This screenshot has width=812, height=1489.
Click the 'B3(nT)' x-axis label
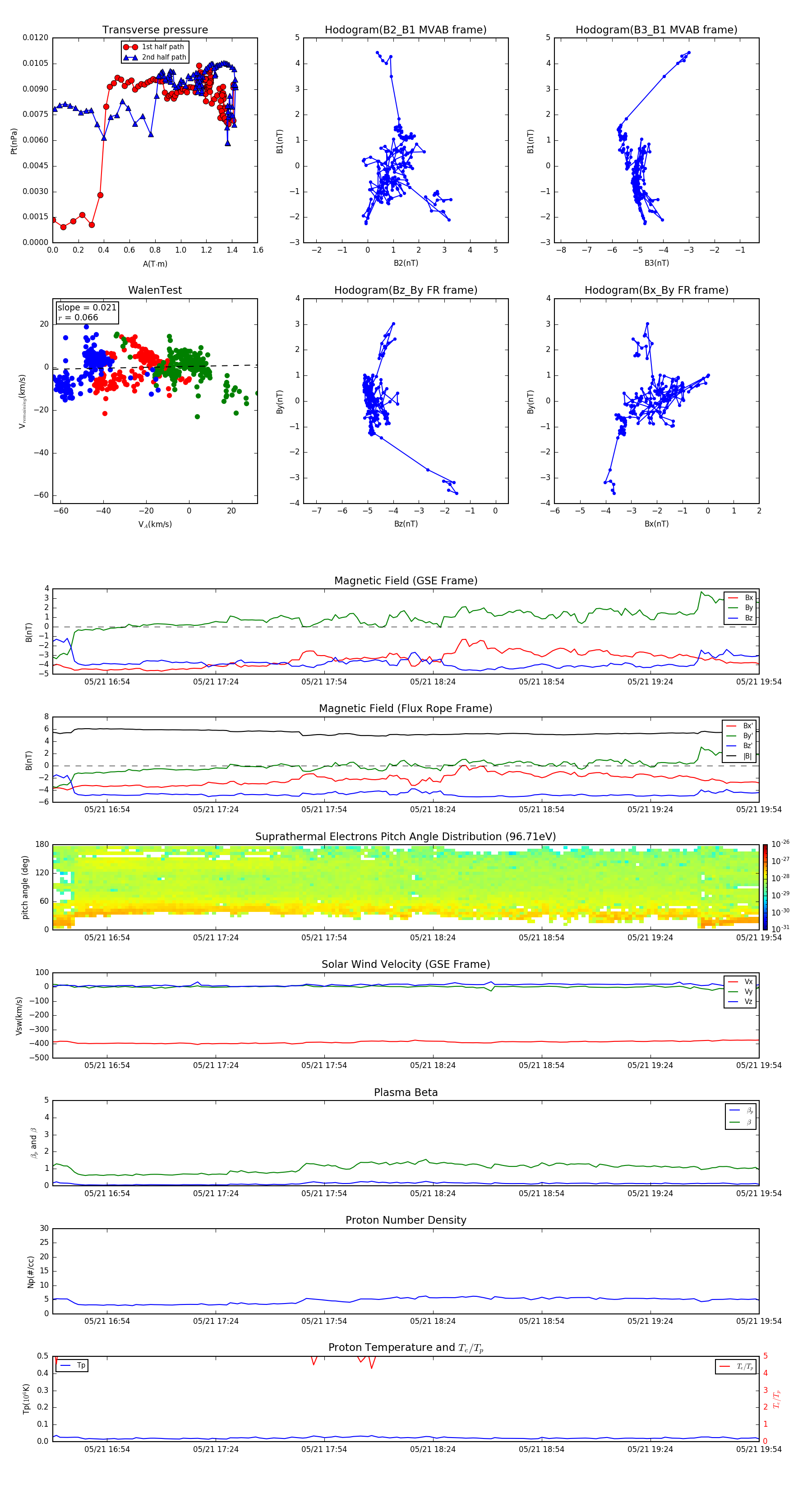(x=656, y=263)
